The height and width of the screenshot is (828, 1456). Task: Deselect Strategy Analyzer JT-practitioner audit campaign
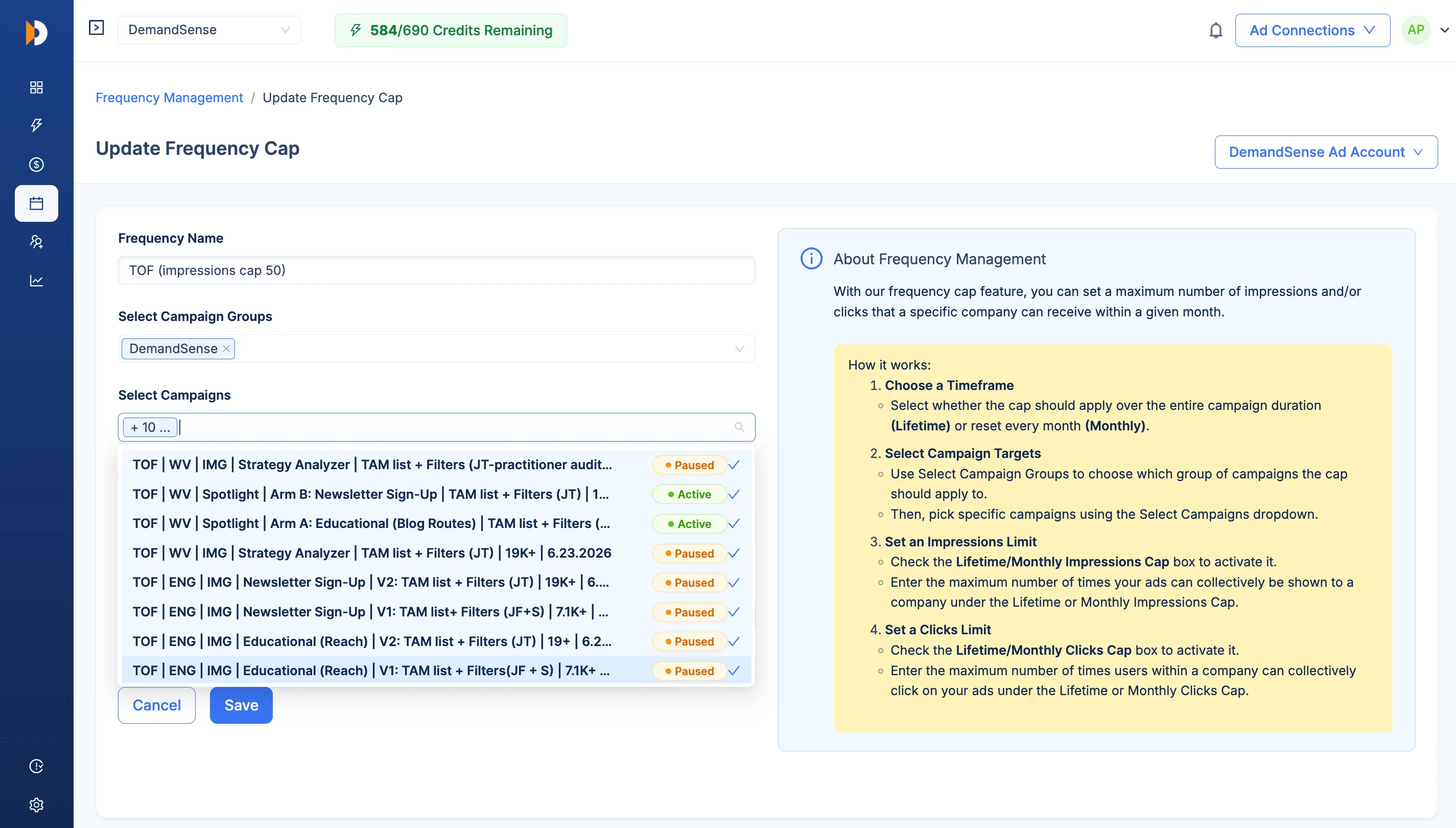pyautogui.click(x=436, y=465)
